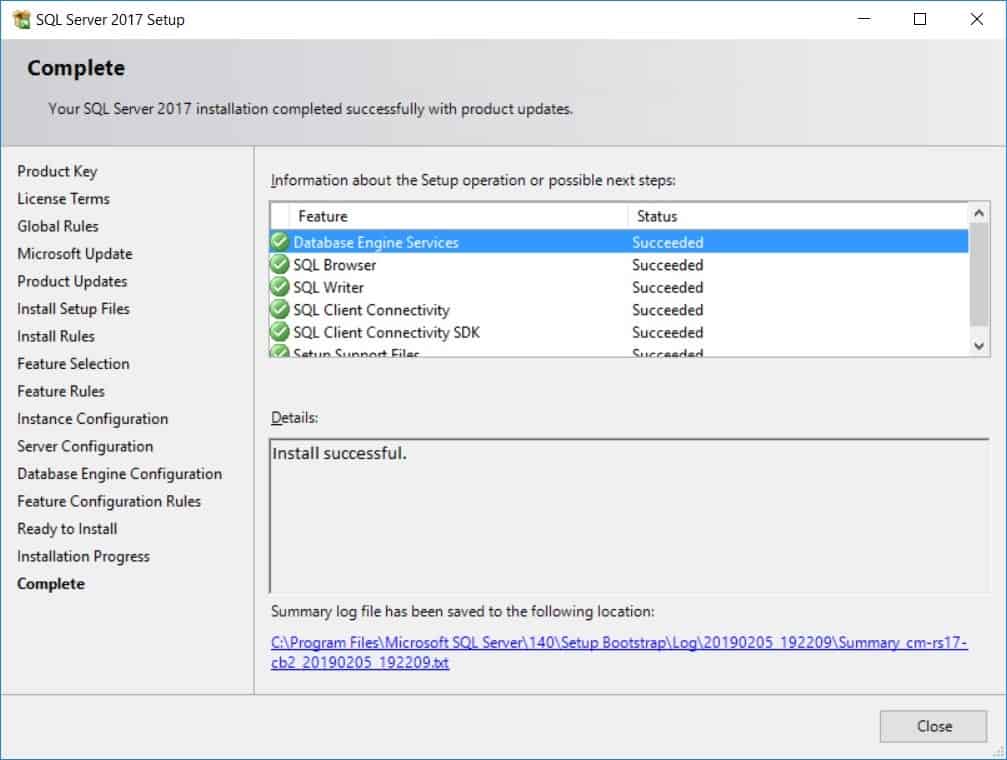Viewport: 1007px width, 760px height.
Task: Maximize the SQL Server 2017 Setup window
Action: (x=920, y=19)
